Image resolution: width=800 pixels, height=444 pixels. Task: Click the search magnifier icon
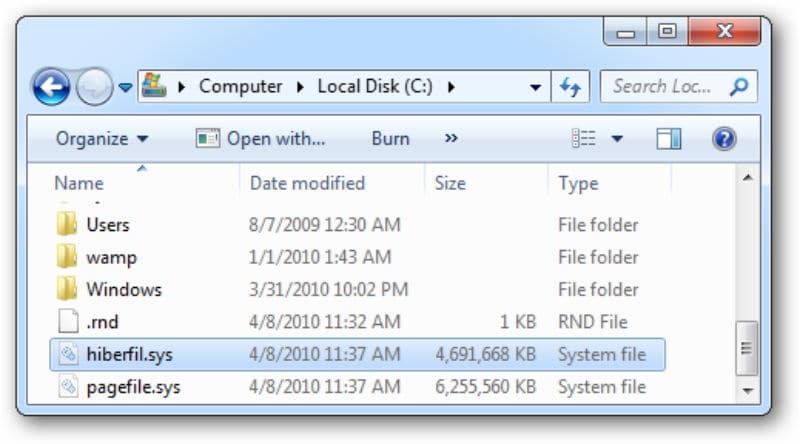click(x=738, y=87)
